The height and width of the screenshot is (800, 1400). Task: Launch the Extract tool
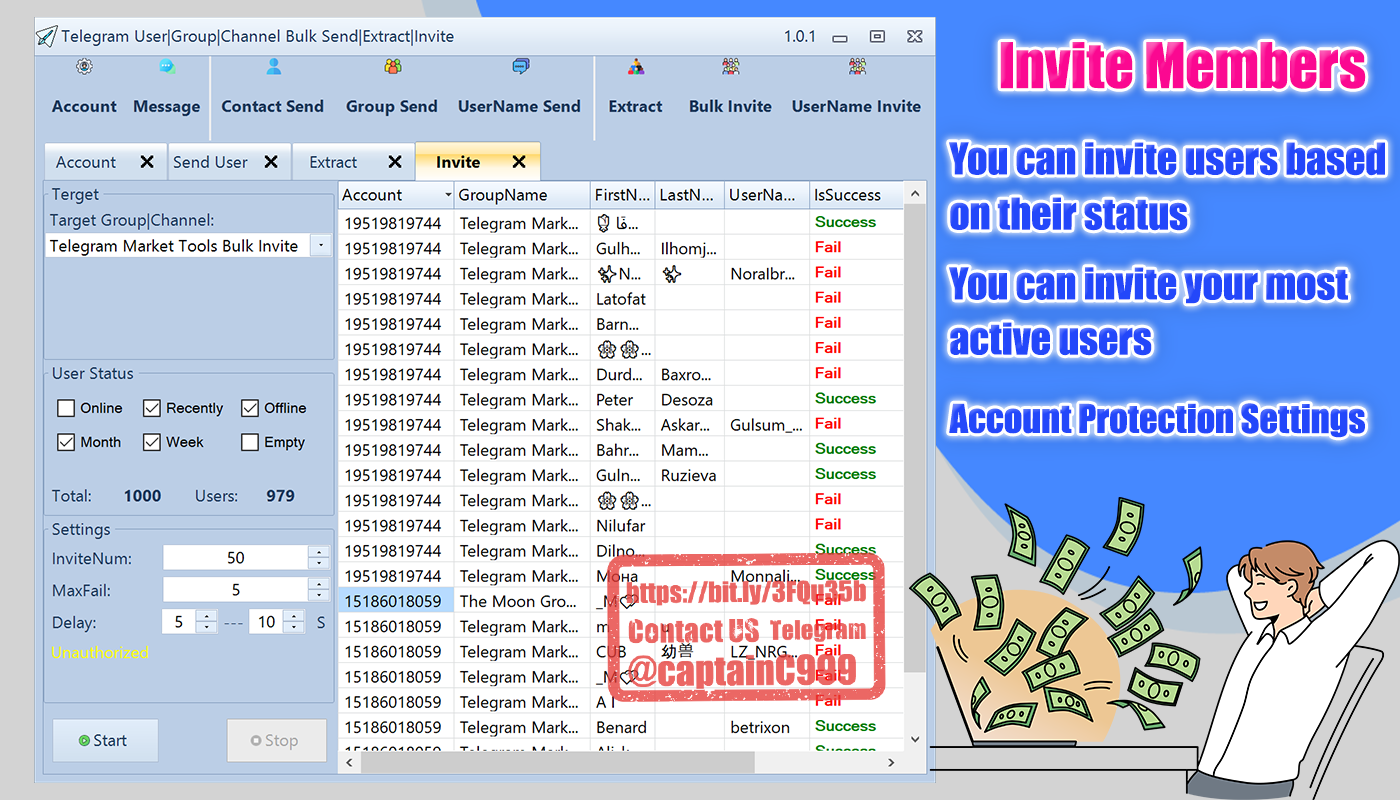[x=635, y=88]
